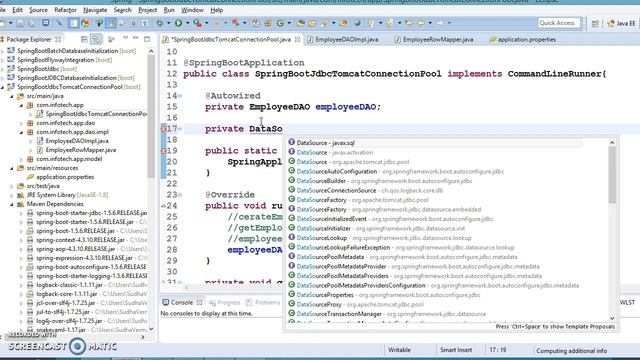The width and height of the screenshot is (640, 360).
Task: Switch to application.properties editor tab
Action: click(522, 40)
